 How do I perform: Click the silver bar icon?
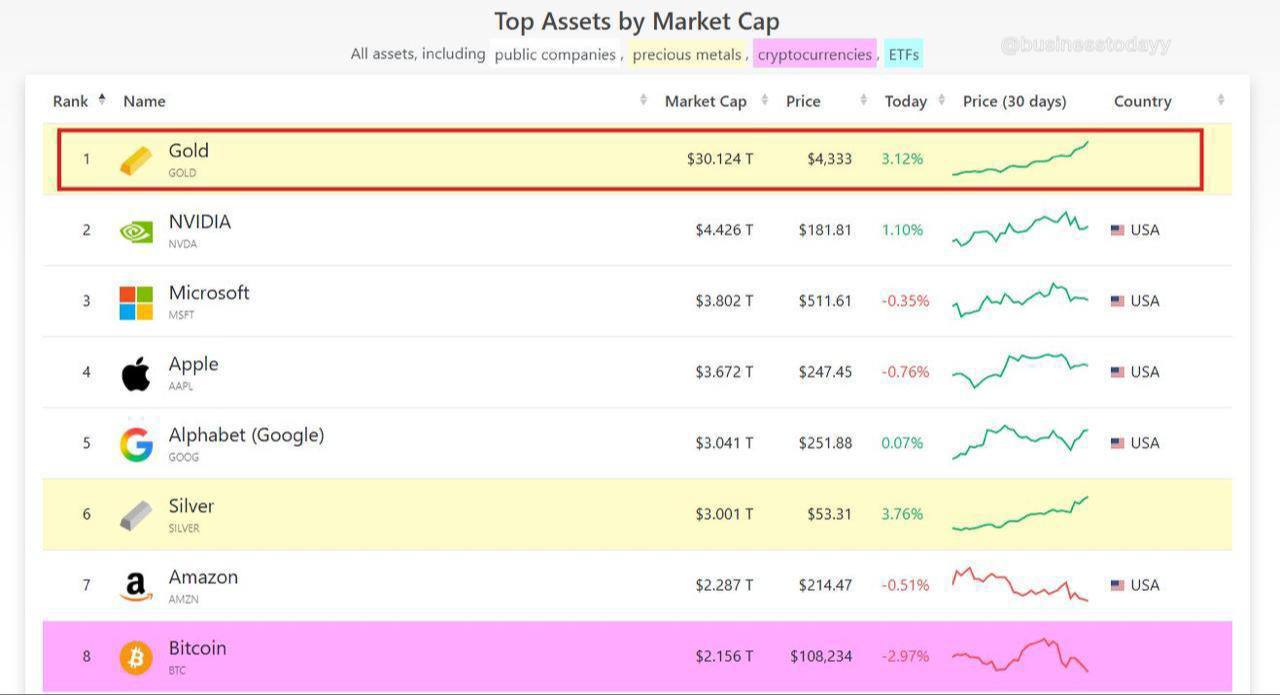click(136, 515)
